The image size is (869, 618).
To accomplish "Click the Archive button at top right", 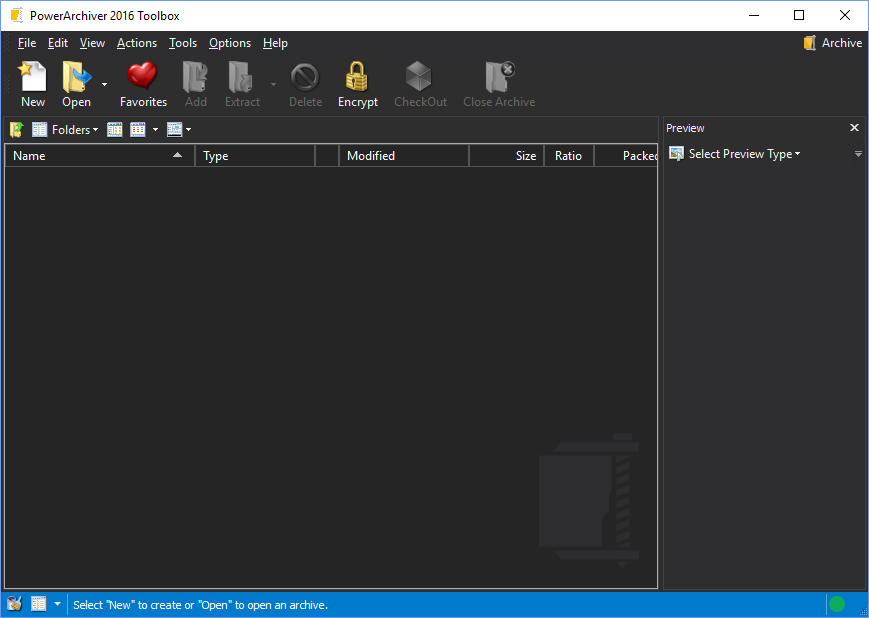I will 833,43.
